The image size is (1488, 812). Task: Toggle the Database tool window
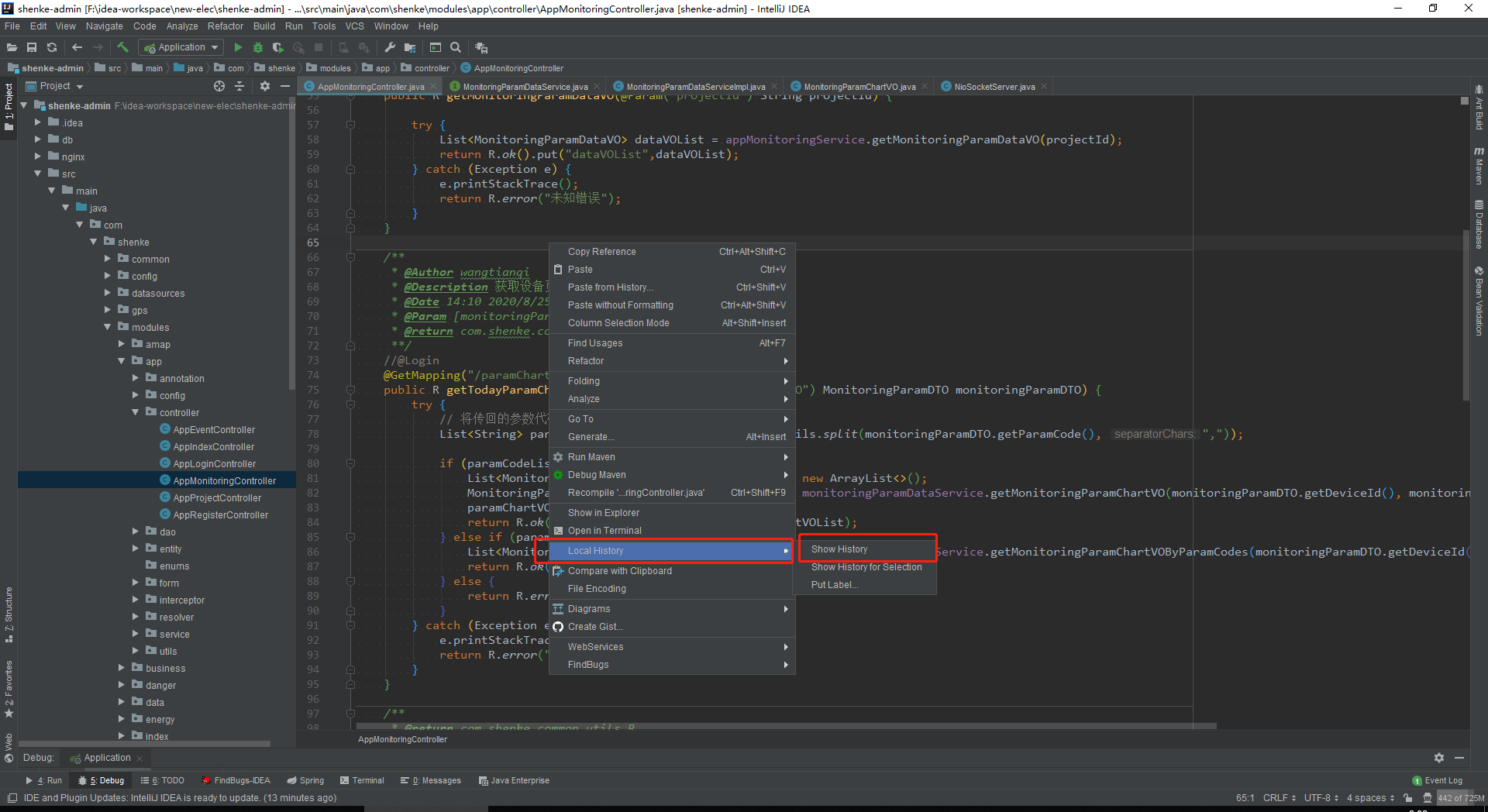pos(1479,225)
